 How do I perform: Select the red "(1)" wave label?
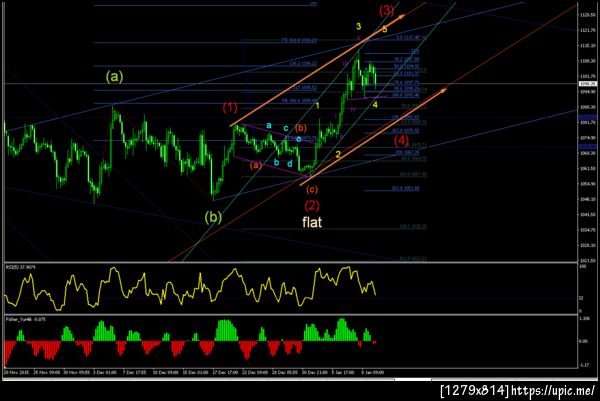pyautogui.click(x=230, y=108)
